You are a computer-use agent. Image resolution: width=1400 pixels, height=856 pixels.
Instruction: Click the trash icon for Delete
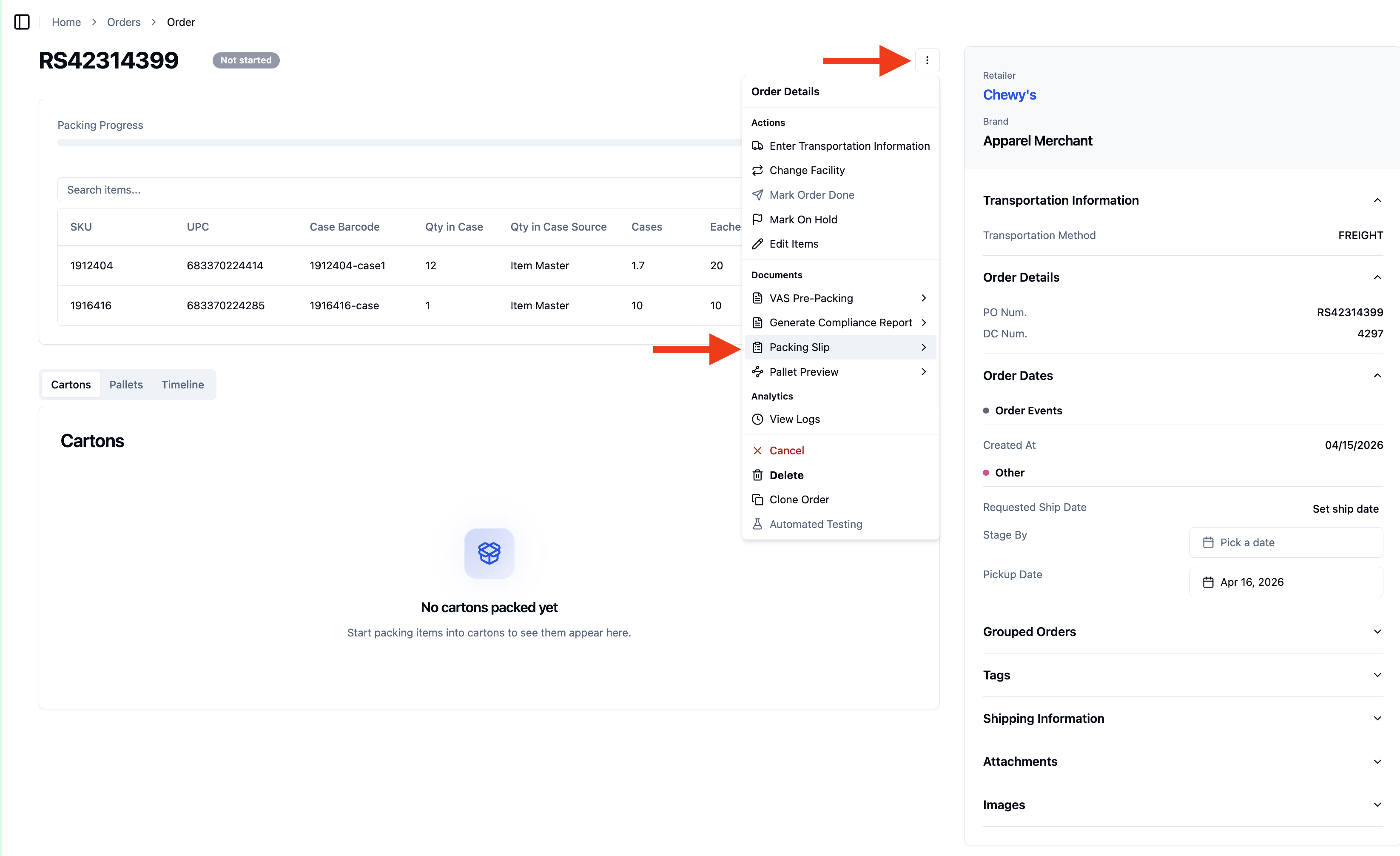(x=757, y=475)
